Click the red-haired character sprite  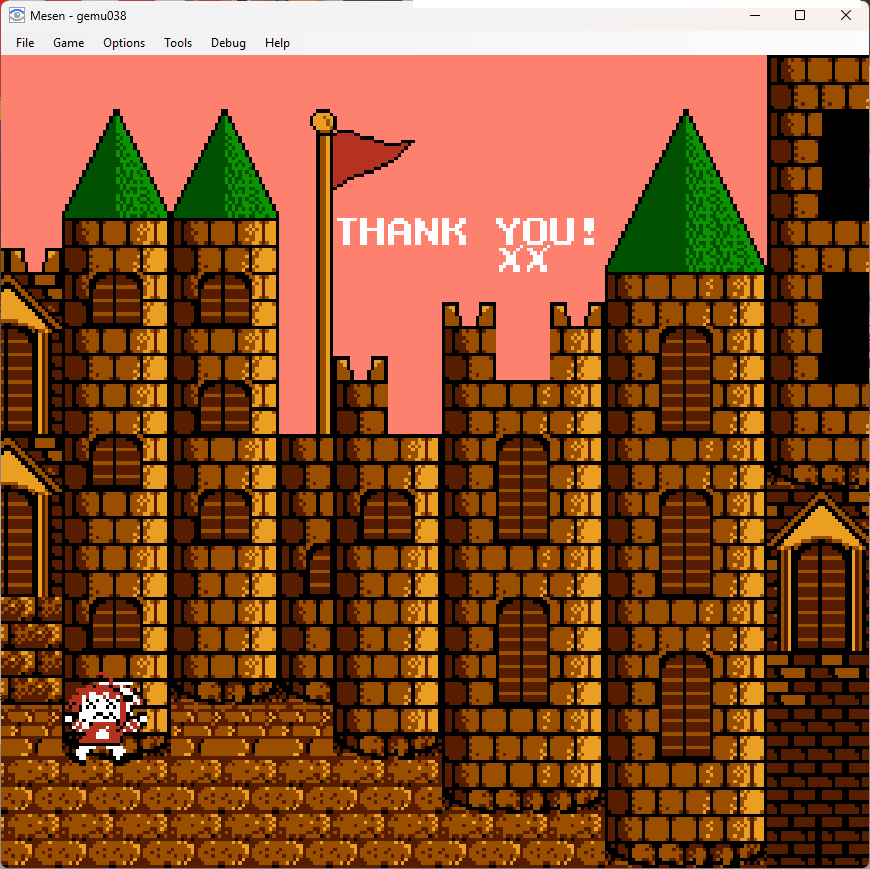tap(105, 717)
